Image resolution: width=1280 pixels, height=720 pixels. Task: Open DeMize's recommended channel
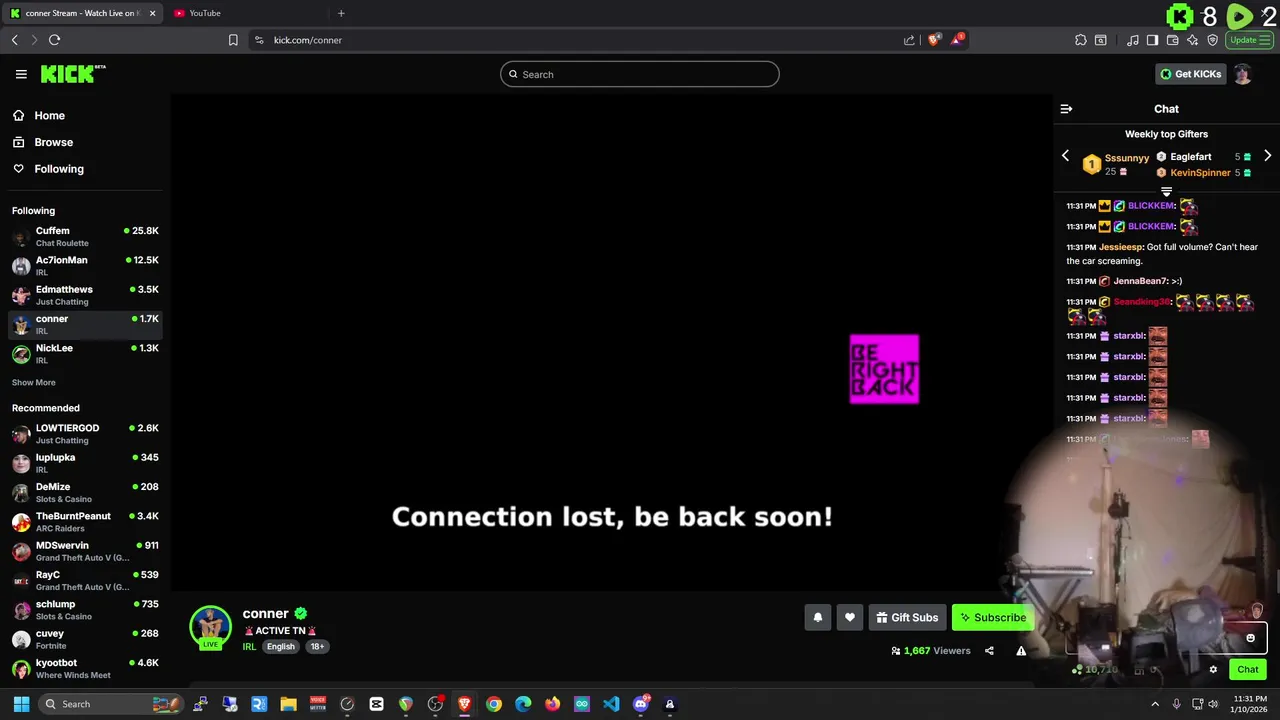(85, 493)
